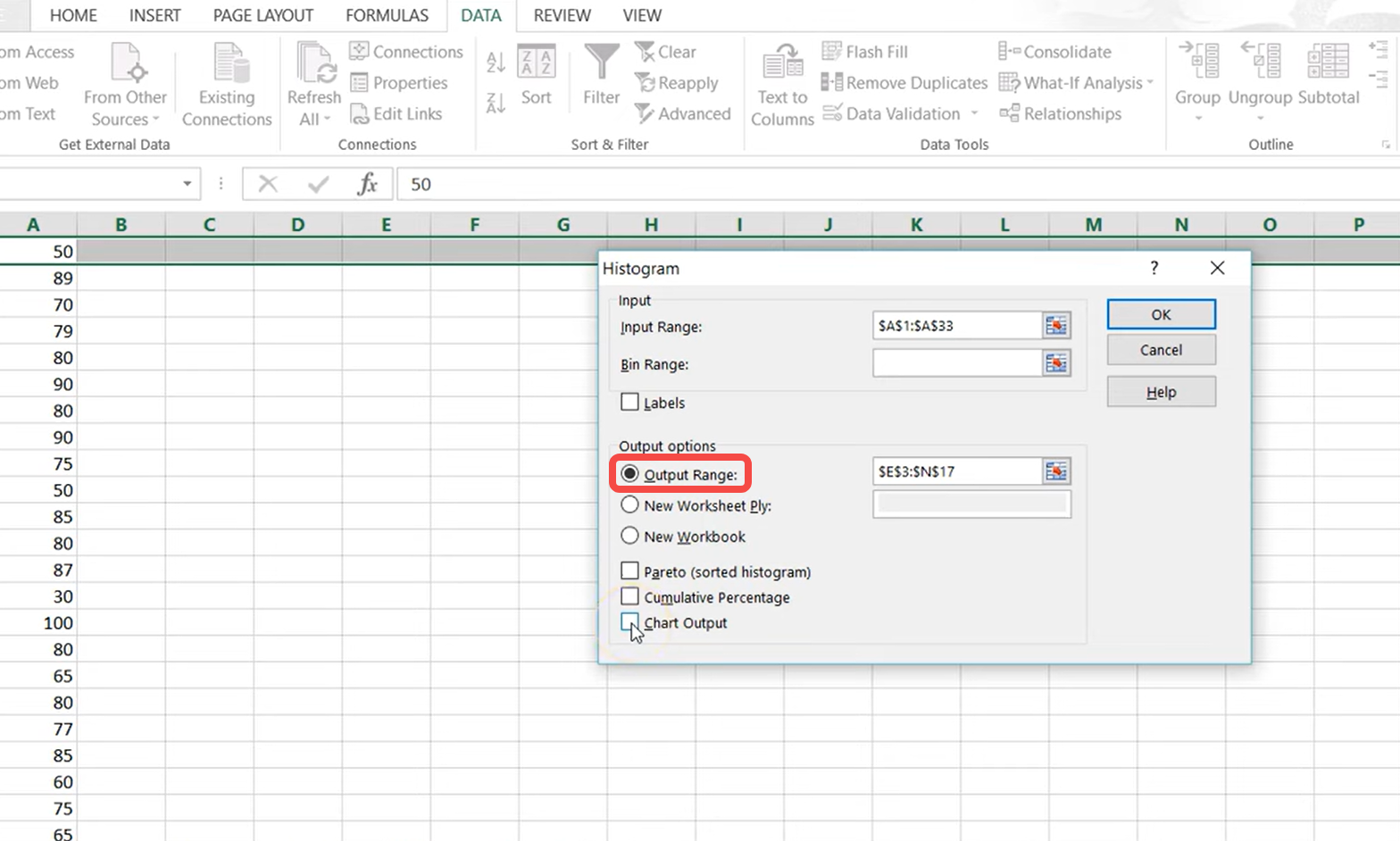Image resolution: width=1400 pixels, height=841 pixels.
Task: Open the FORMULAS tab
Action: [x=387, y=15]
